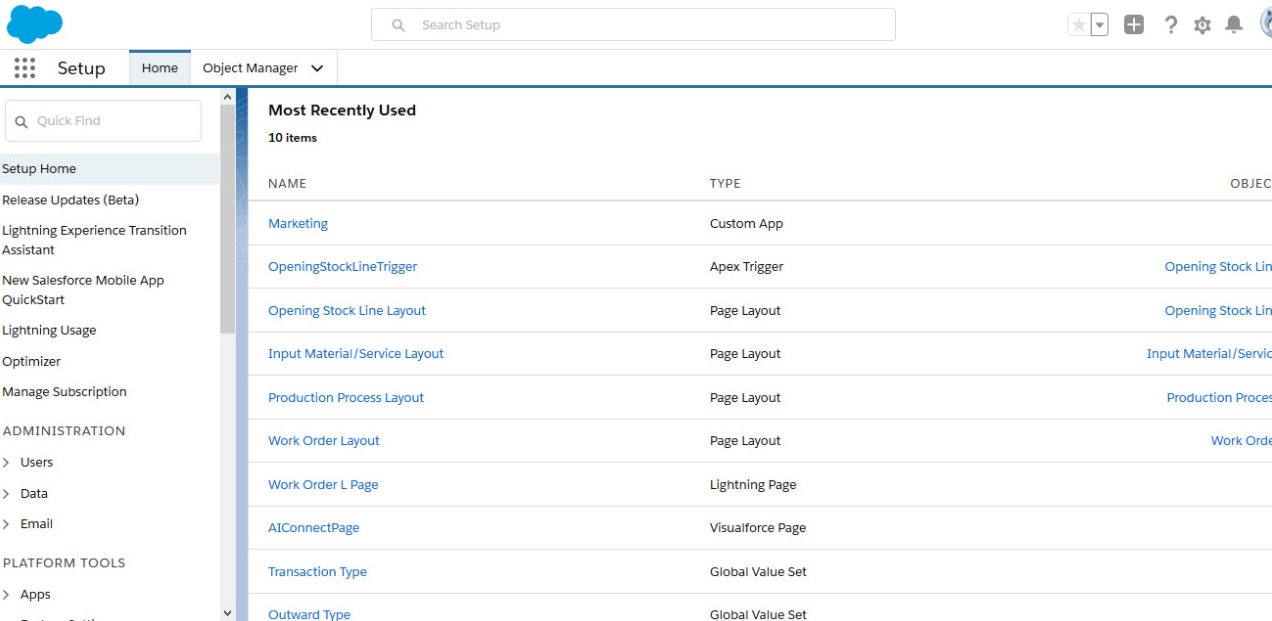1272x621 pixels.
Task: Click the PLATFORM TOOLS section heading
Action: 64,563
